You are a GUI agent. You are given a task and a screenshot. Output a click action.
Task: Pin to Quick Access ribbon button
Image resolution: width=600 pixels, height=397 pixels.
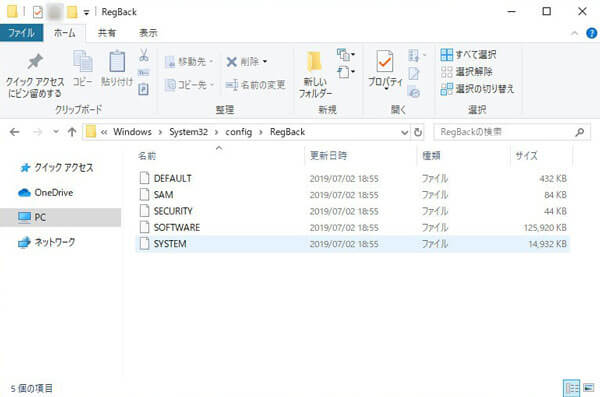[34, 75]
